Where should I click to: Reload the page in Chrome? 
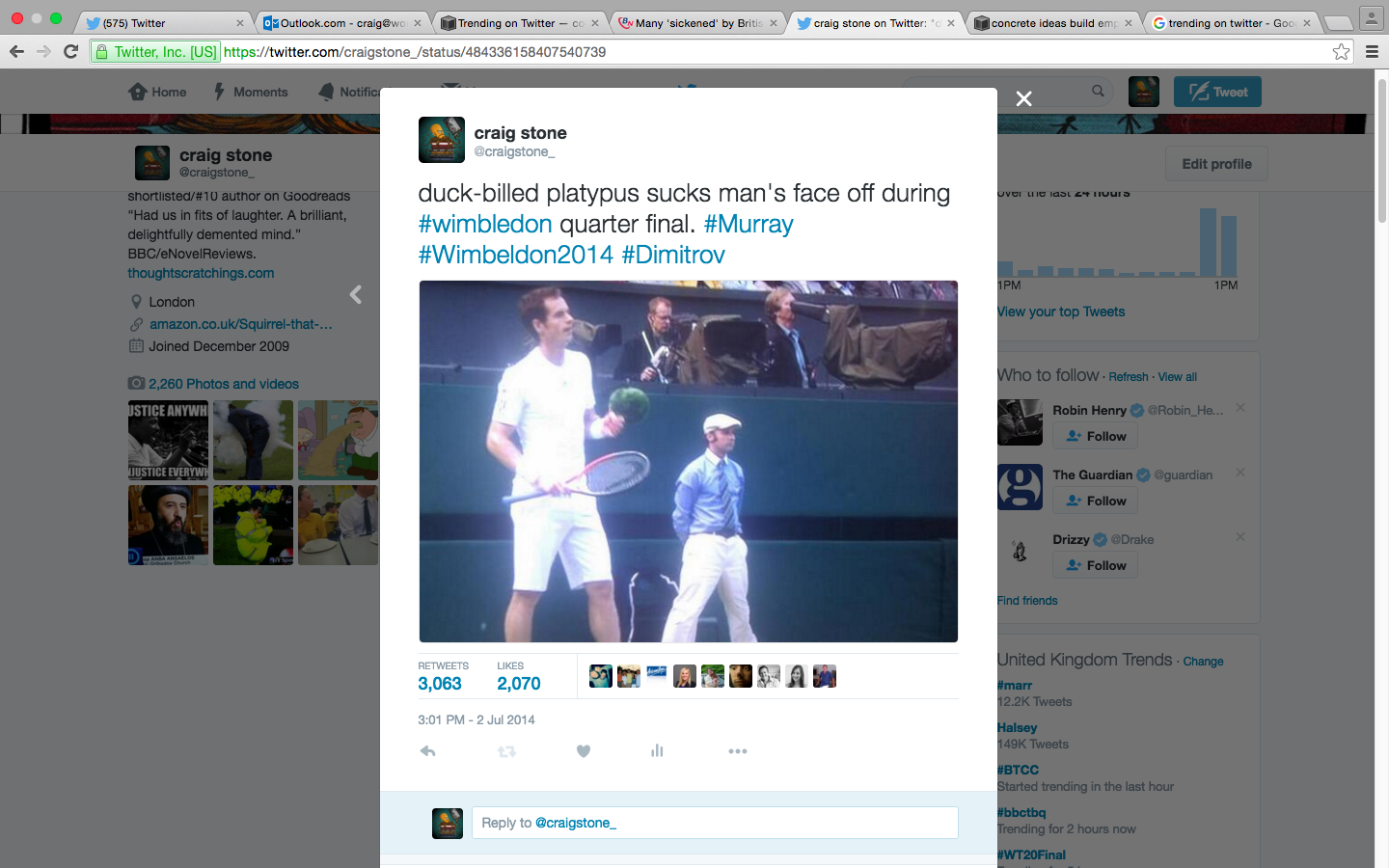pyautogui.click(x=70, y=51)
